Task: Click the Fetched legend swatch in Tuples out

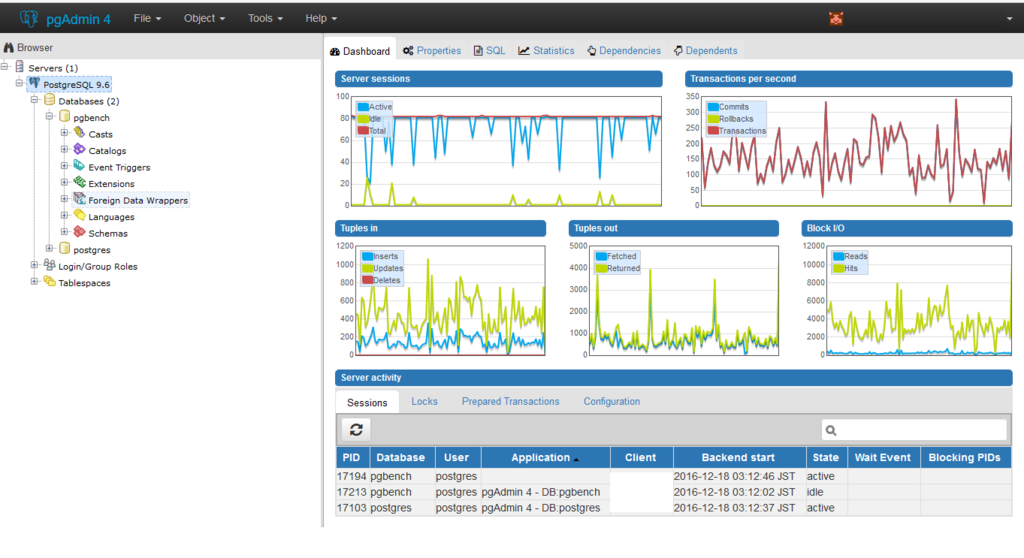Action: tap(601, 256)
